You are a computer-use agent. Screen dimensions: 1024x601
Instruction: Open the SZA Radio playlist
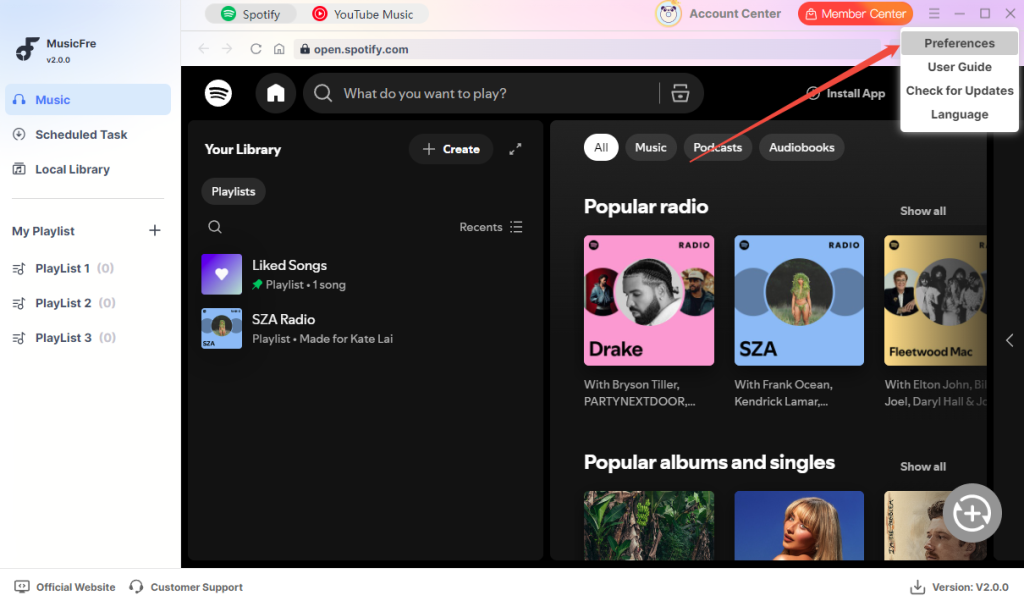[x=366, y=329]
